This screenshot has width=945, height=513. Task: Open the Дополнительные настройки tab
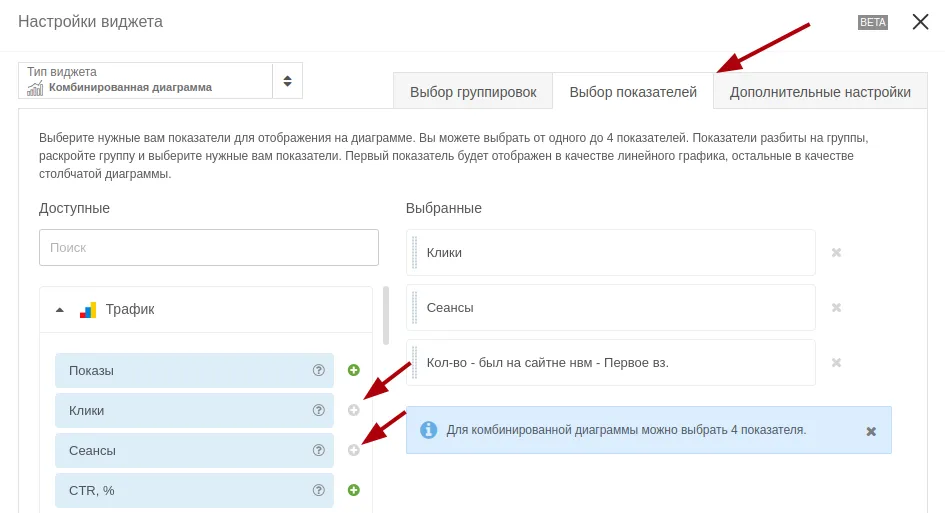(x=820, y=92)
